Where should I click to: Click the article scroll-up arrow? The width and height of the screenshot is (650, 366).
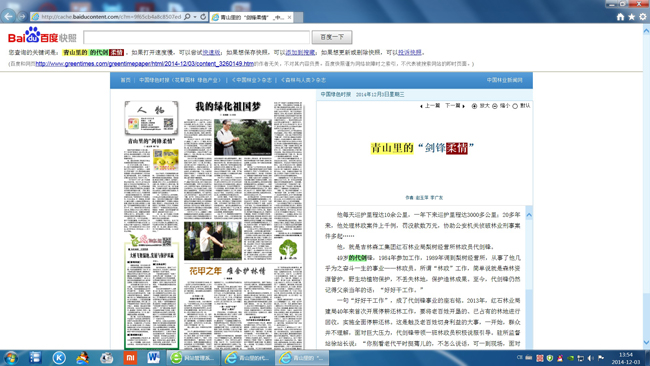(x=529, y=215)
